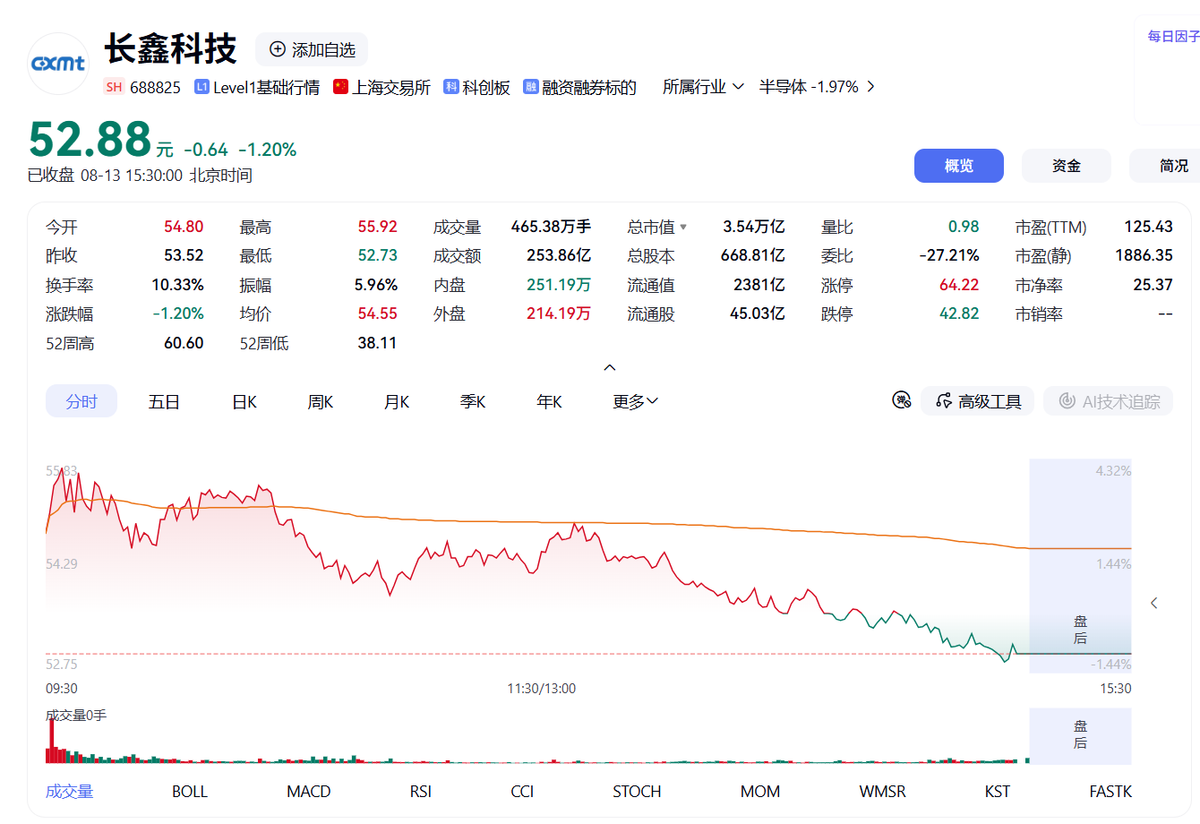Click the China flag icon for 上海交易所
This screenshot has width=1200, height=824.
point(341,87)
